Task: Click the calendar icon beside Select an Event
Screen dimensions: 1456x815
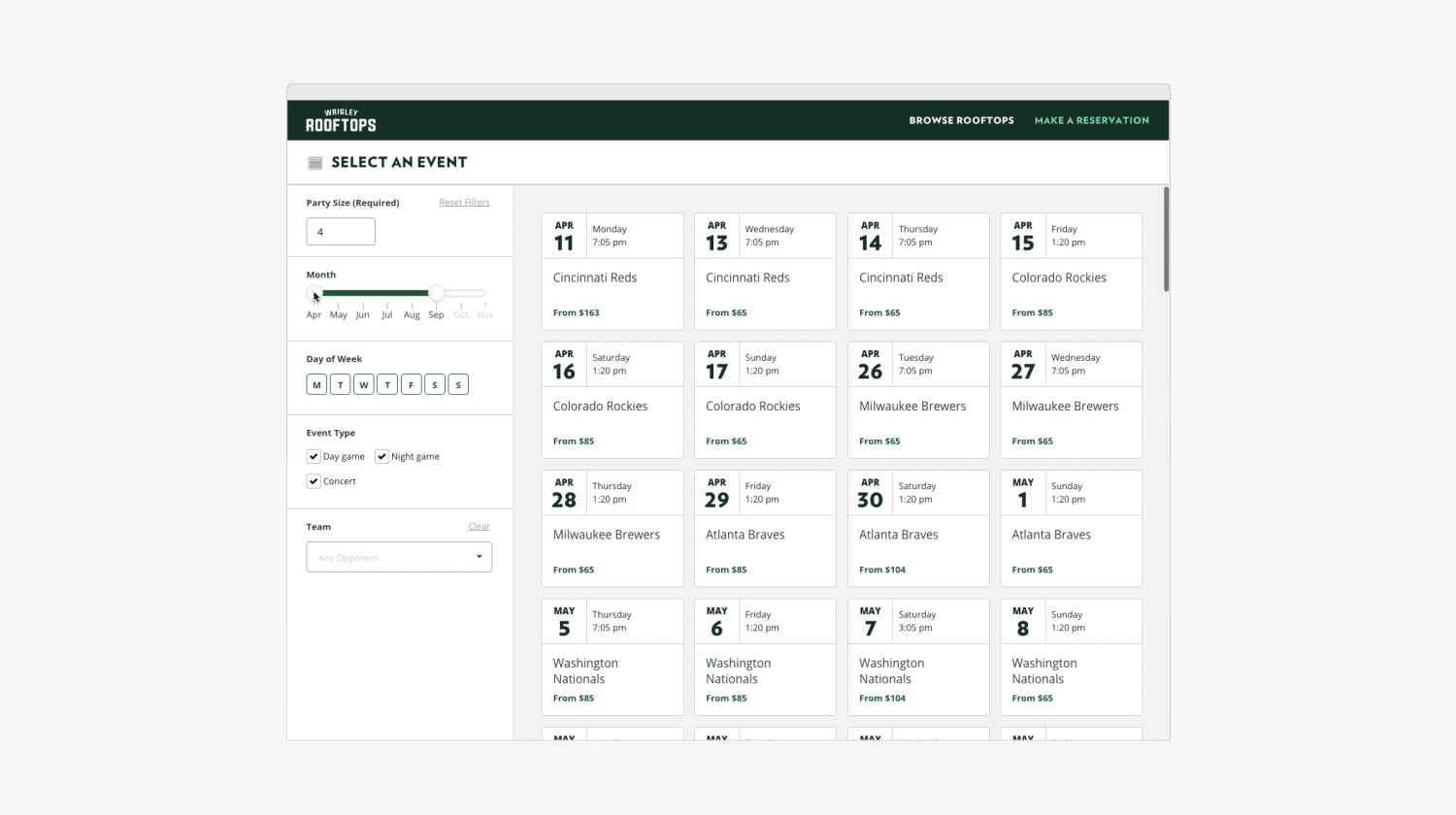Action: click(314, 163)
